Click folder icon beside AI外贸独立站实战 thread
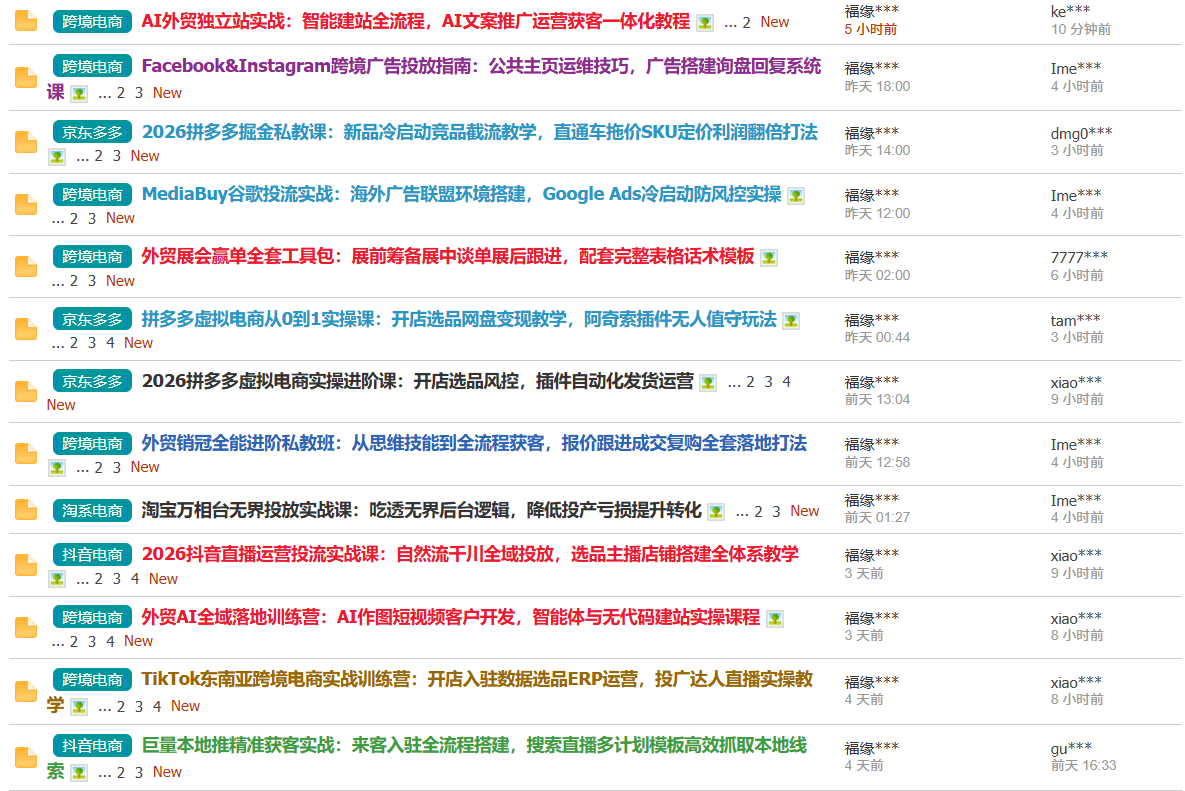 pos(26,21)
